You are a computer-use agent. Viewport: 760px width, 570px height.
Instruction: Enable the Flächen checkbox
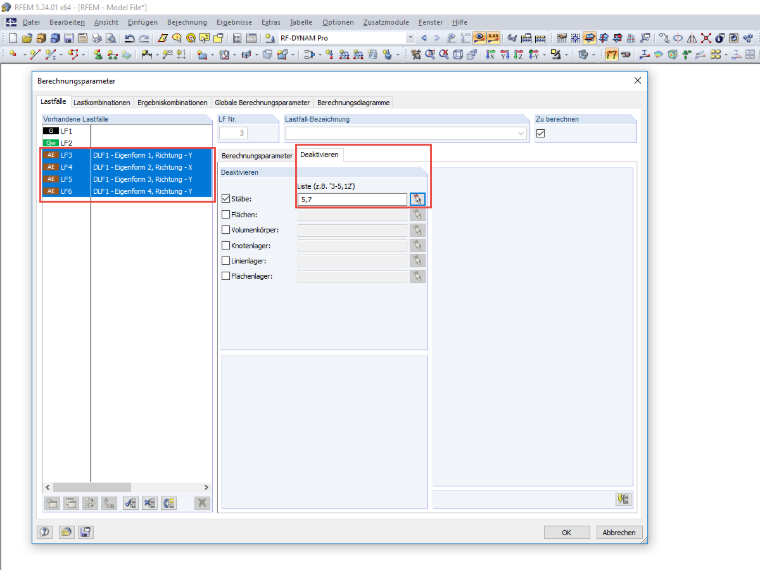(x=226, y=214)
